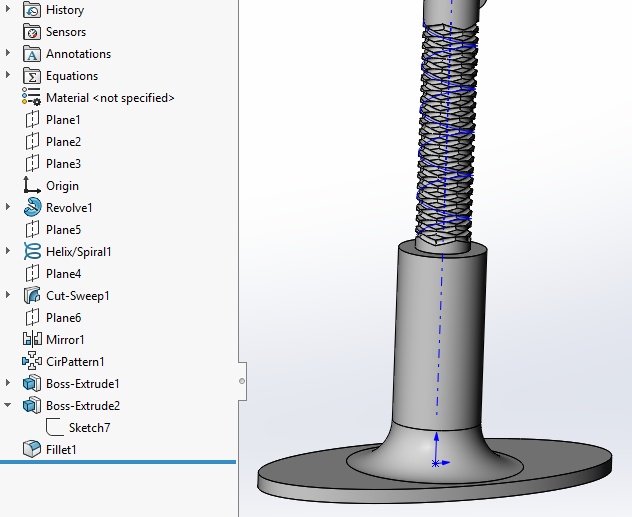Expand the Revolve1 feature
Viewport: 632px width, 517px height.
(8, 208)
